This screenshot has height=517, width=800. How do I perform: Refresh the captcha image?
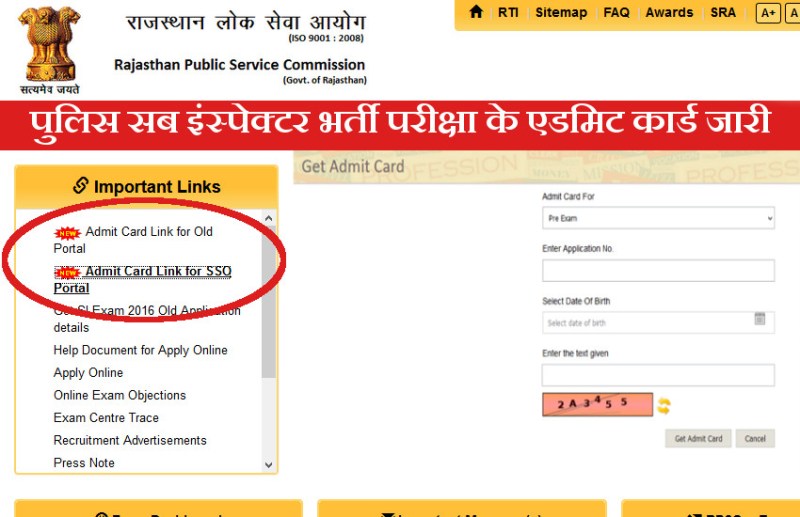(x=663, y=406)
